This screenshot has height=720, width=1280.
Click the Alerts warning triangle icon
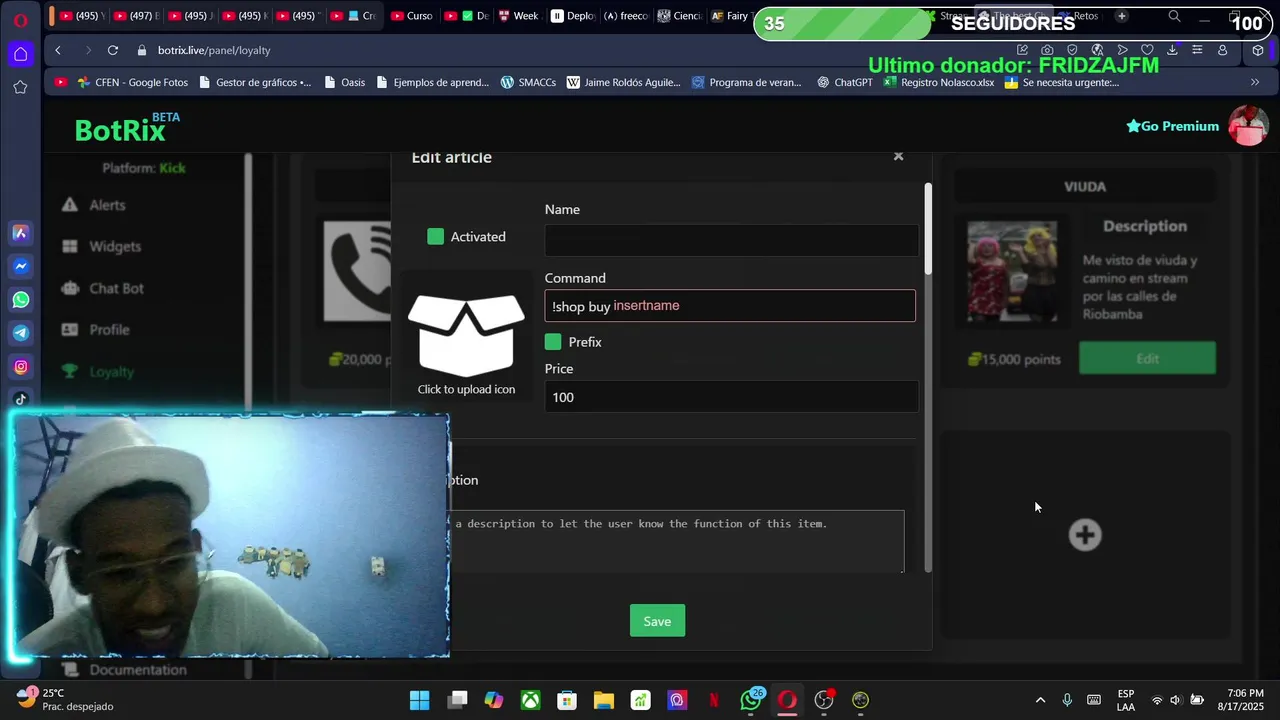click(69, 205)
